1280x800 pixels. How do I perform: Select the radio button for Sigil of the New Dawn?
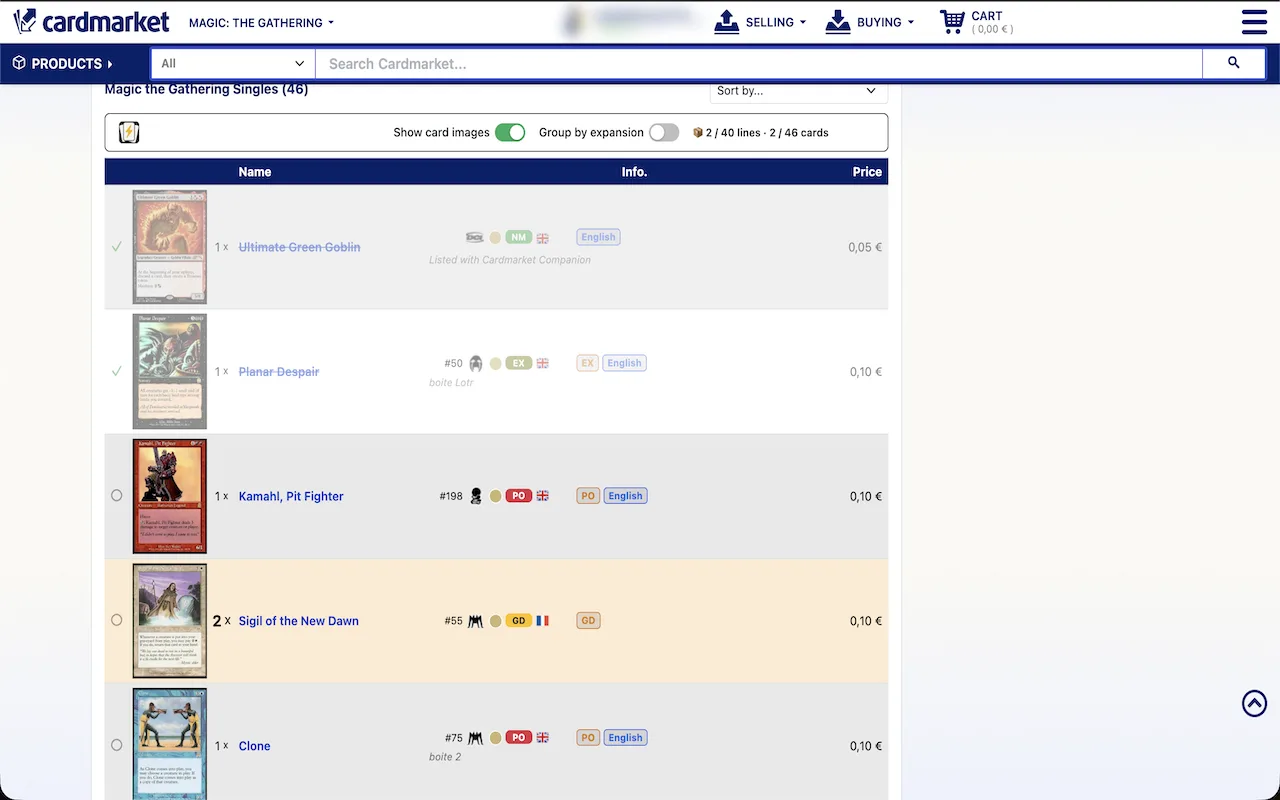click(x=117, y=621)
